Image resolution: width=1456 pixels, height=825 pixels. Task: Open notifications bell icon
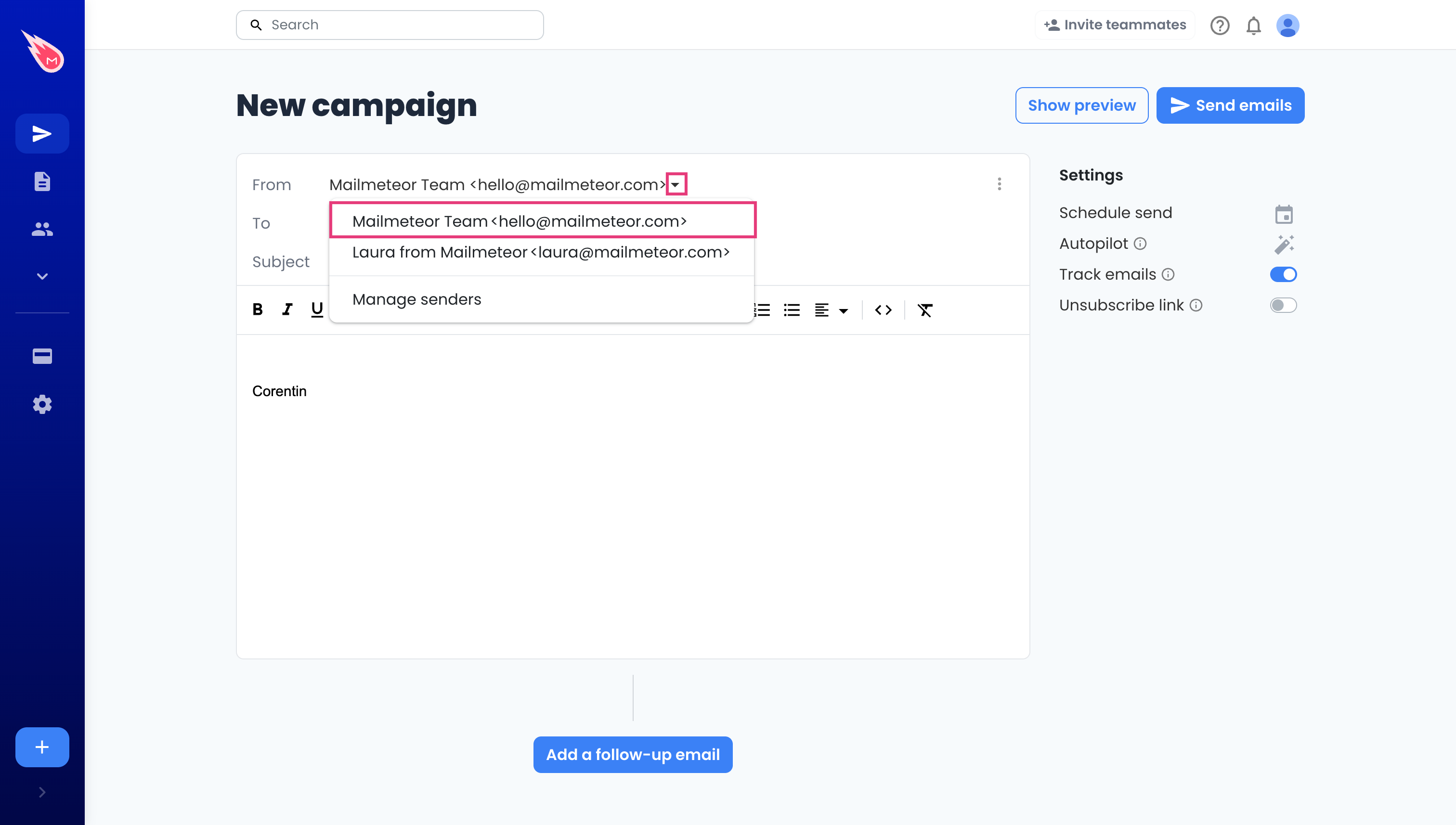coord(1254,26)
